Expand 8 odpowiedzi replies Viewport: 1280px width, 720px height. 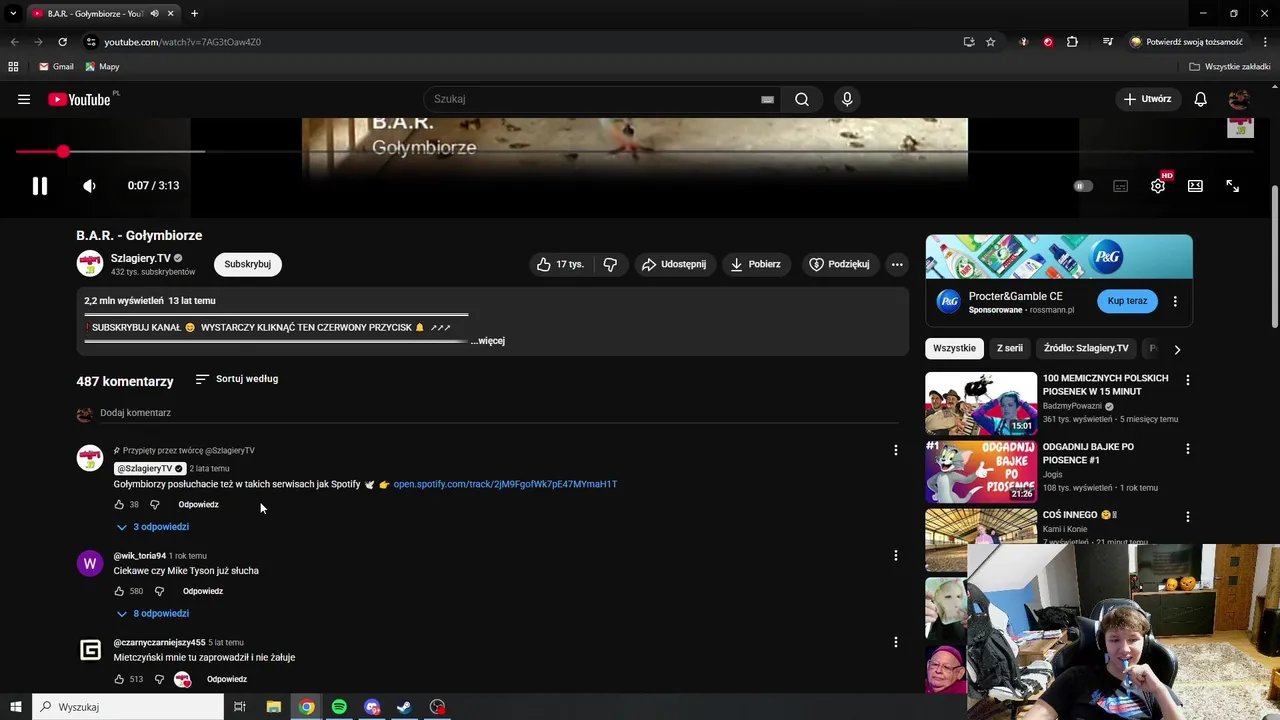152,614
